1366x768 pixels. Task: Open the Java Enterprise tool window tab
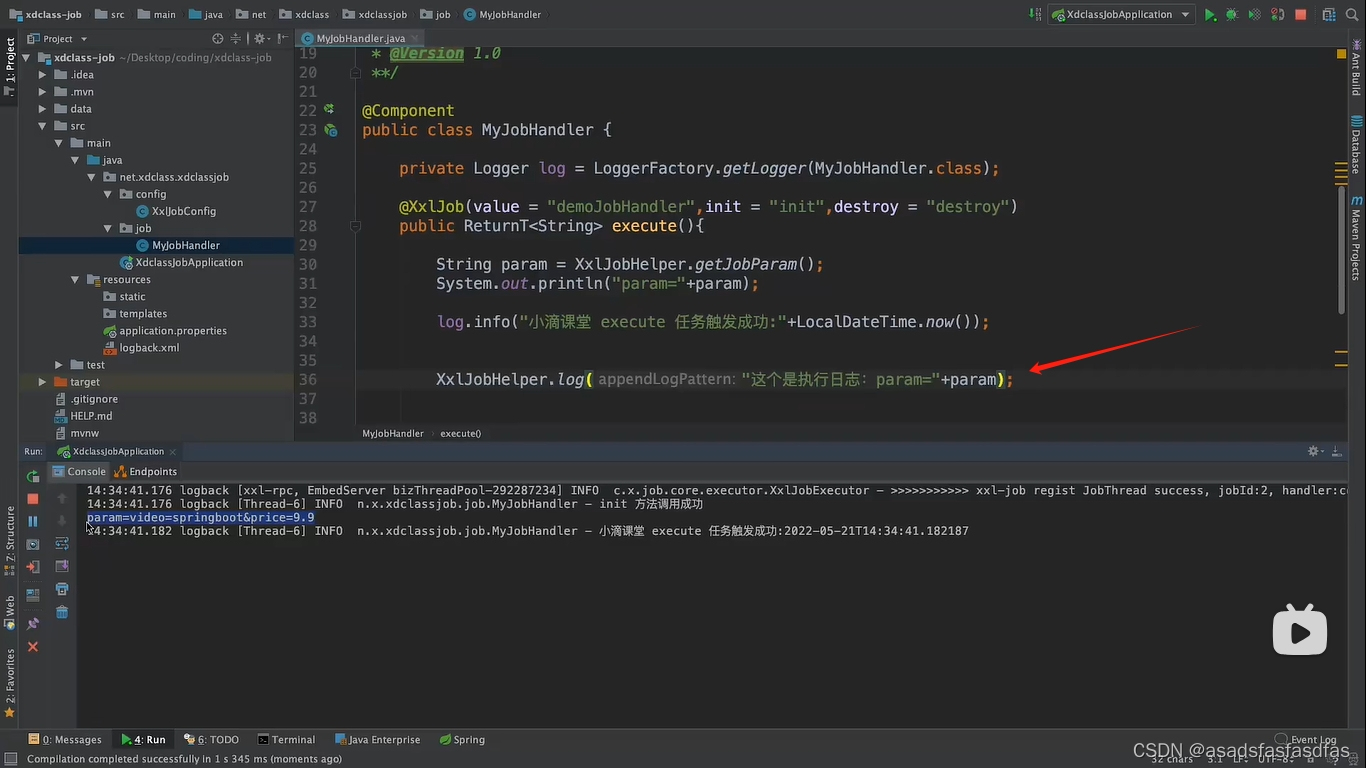[377, 740]
